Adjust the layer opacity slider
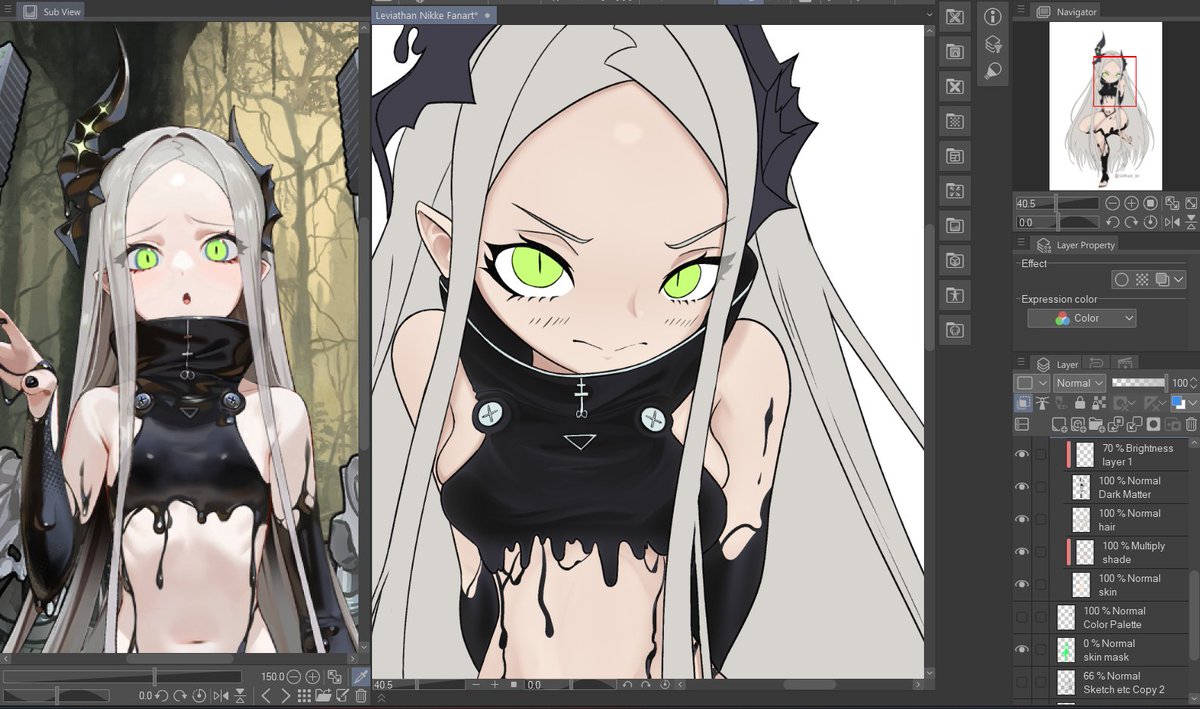Screen dimensions: 1200x709 point(1140,383)
